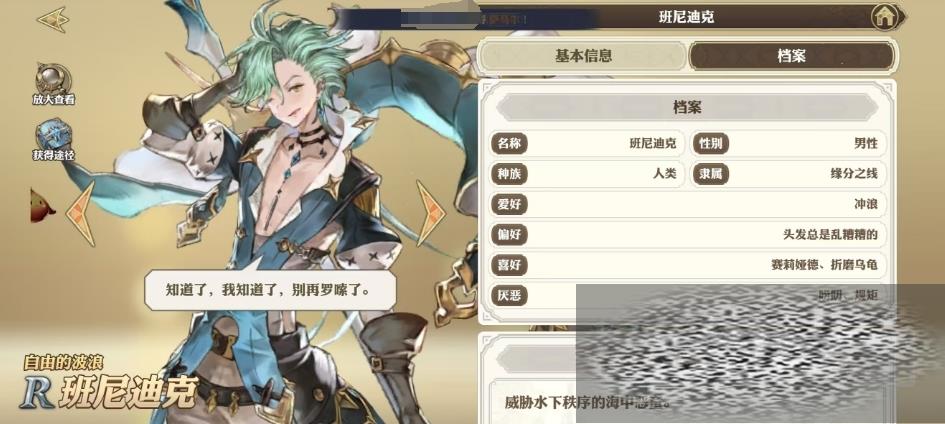Switch to the 基本信息 tab
This screenshot has width=945, height=424.
pyautogui.click(x=583, y=57)
